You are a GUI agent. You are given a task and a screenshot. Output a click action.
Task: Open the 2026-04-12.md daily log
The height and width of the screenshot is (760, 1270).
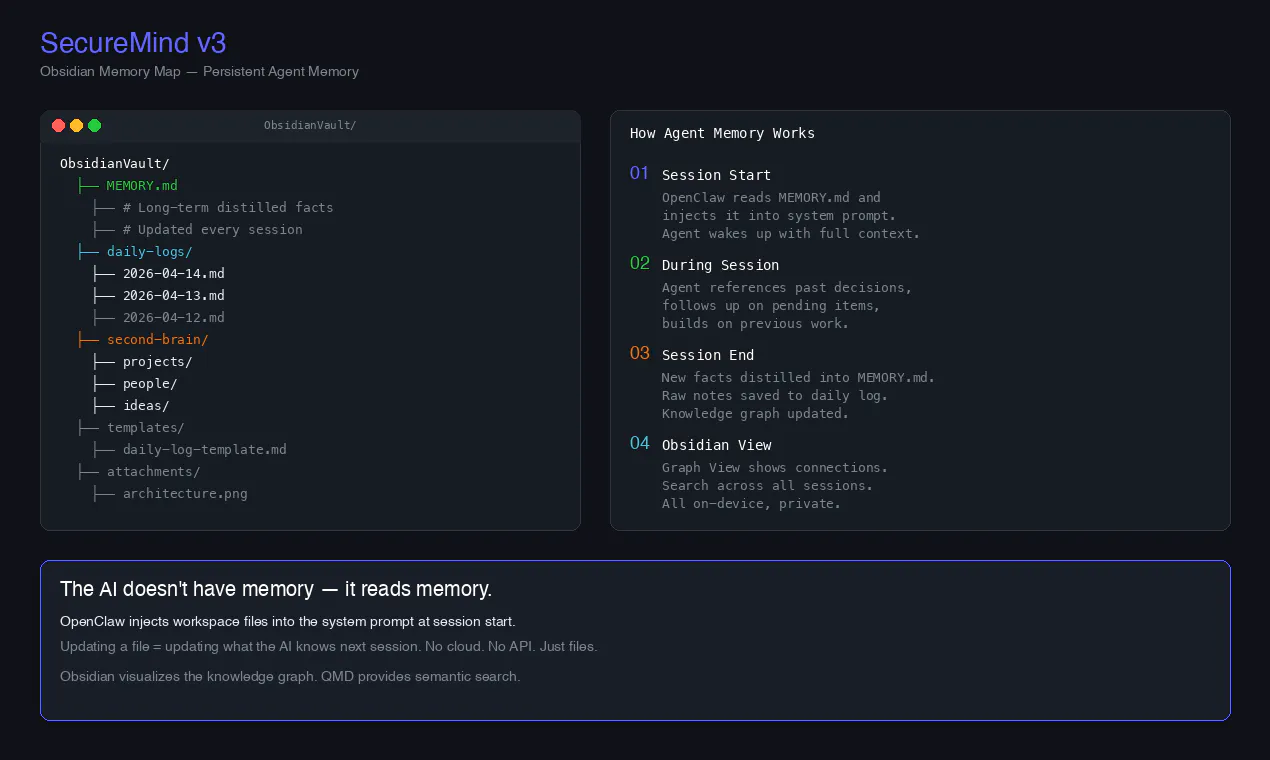[x=174, y=317]
